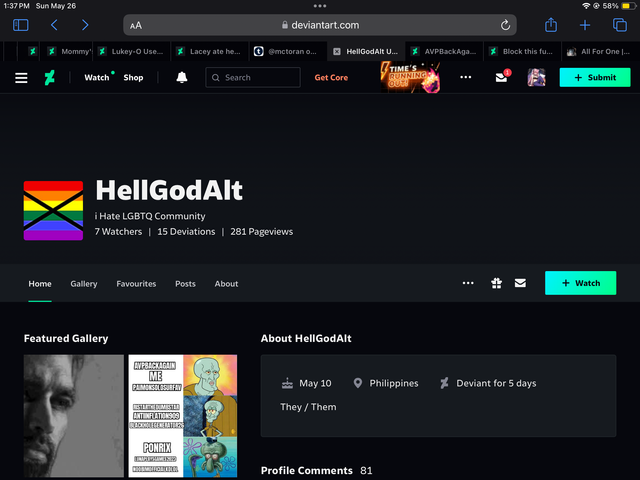Click the DeviantArt logo icon
This screenshot has width=640, height=480.
pos(49,78)
